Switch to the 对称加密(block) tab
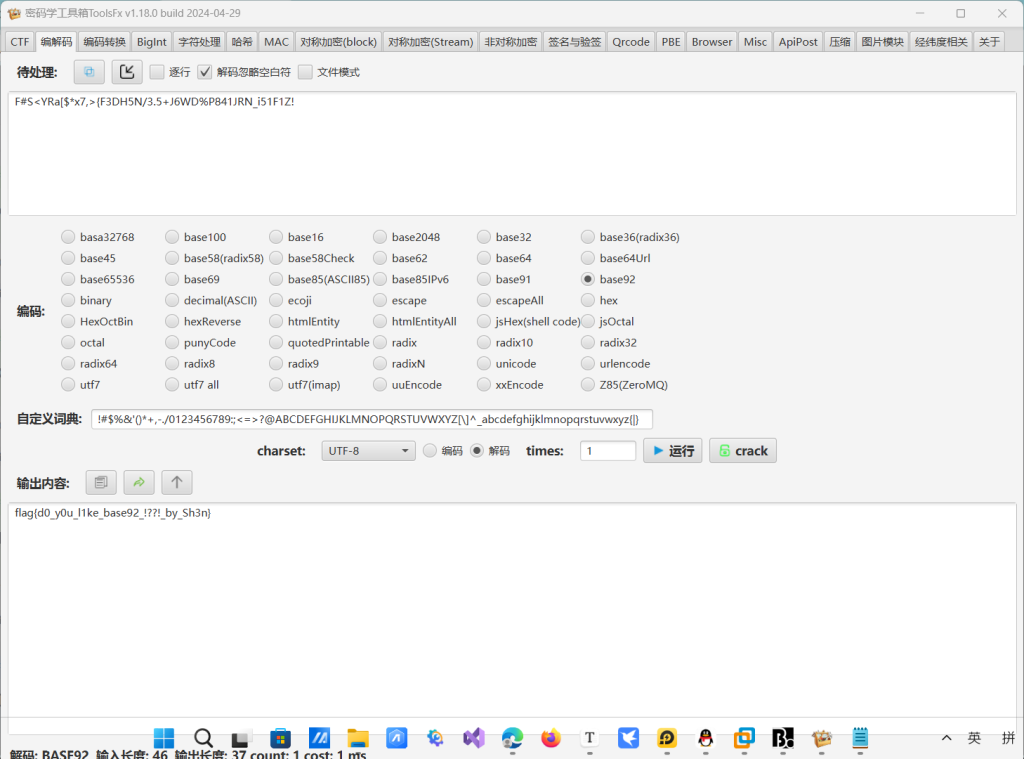The image size is (1024, 759). click(x=339, y=42)
